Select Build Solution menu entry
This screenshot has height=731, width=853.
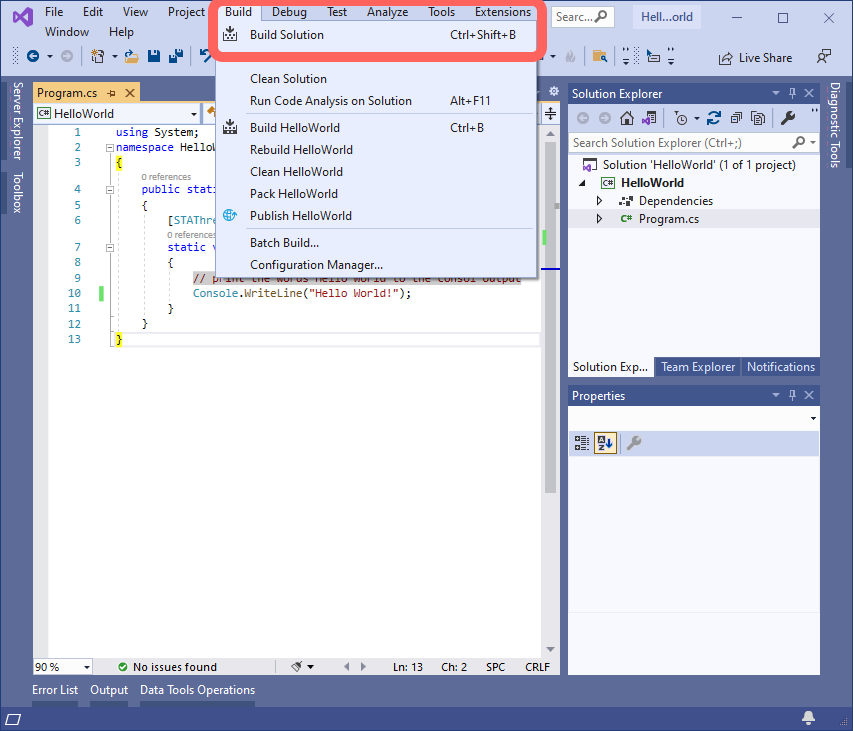tap(376, 35)
